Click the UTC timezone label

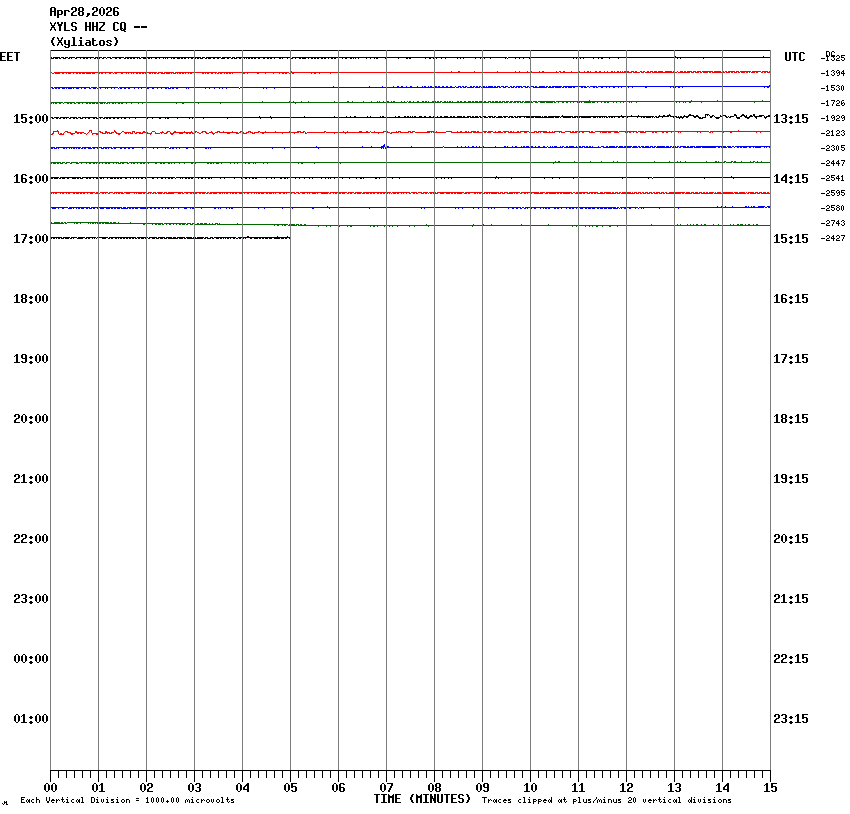pyautogui.click(x=794, y=57)
